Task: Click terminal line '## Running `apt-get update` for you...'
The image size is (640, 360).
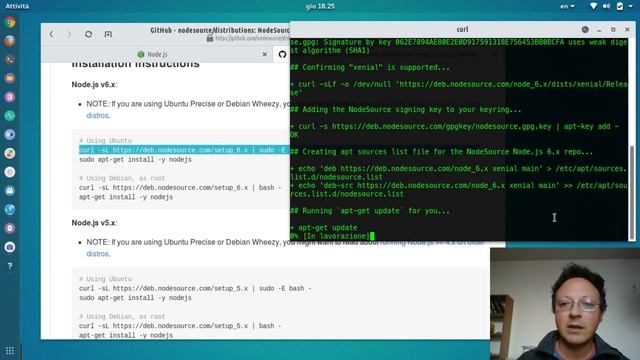Action: coord(370,211)
